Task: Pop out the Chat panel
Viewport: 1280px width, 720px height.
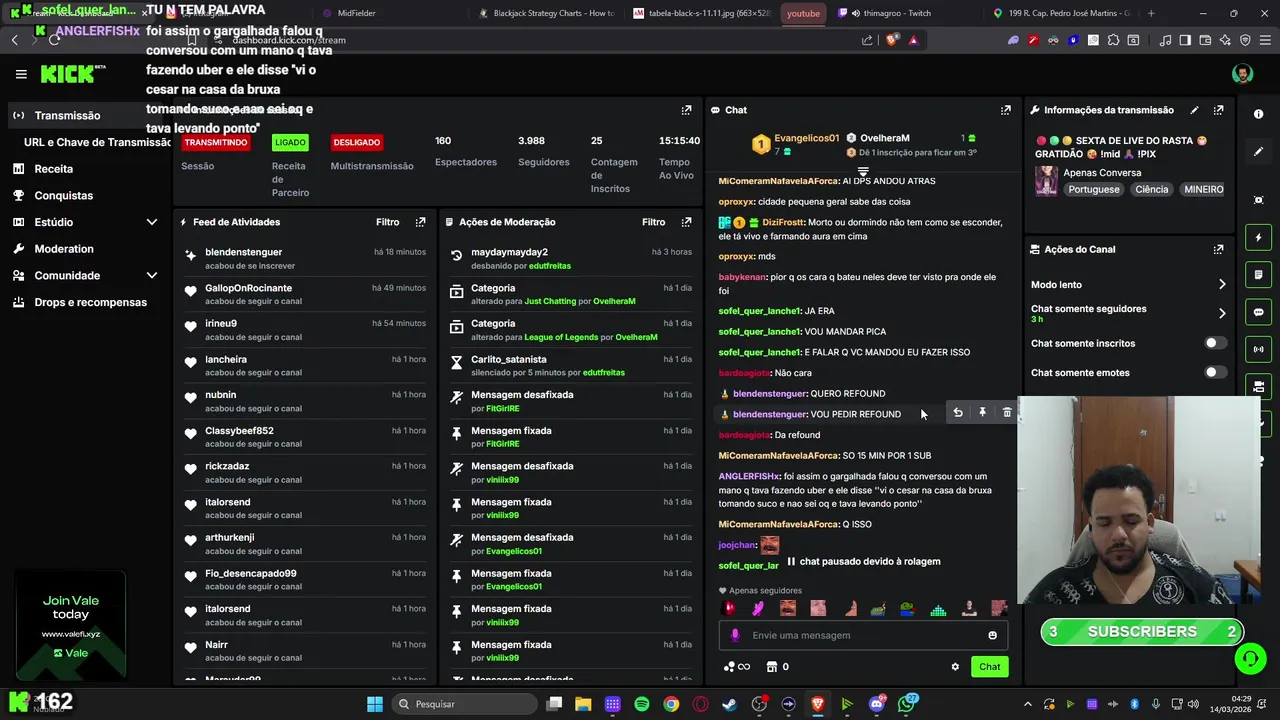Action: coord(1006,110)
